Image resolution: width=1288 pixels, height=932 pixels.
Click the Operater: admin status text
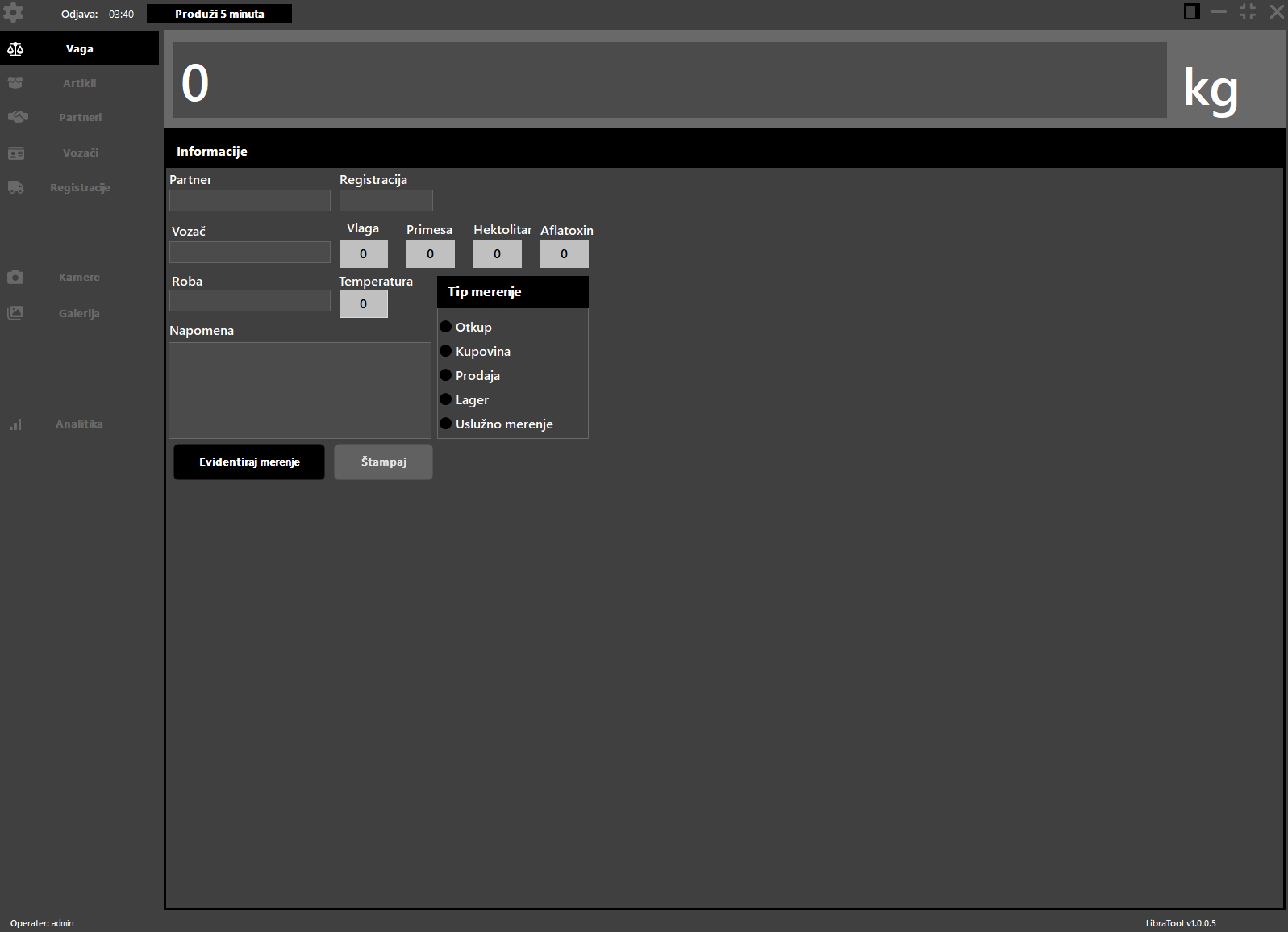(x=42, y=923)
